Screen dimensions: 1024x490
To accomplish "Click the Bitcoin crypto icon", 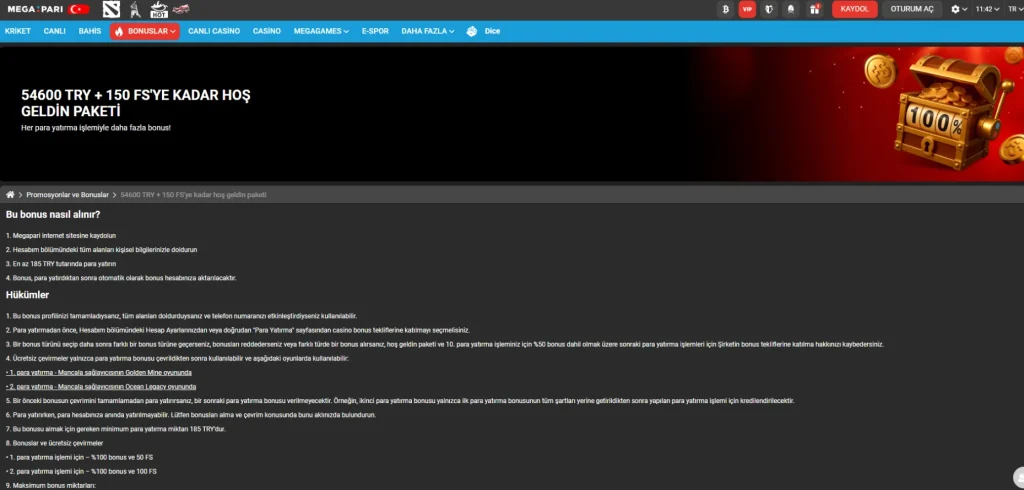I will pyautogui.click(x=725, y=9).
